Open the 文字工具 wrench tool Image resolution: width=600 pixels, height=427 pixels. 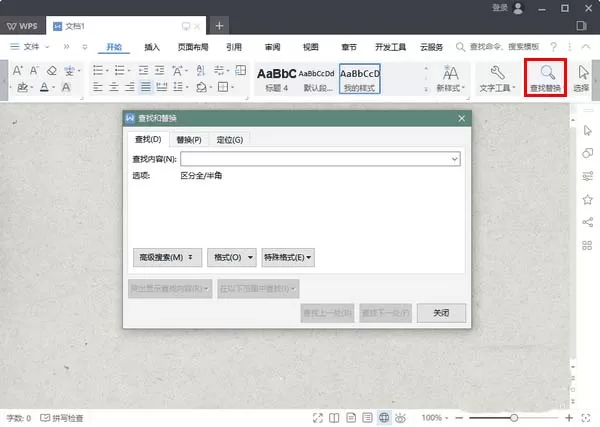[x=497, y=79]
